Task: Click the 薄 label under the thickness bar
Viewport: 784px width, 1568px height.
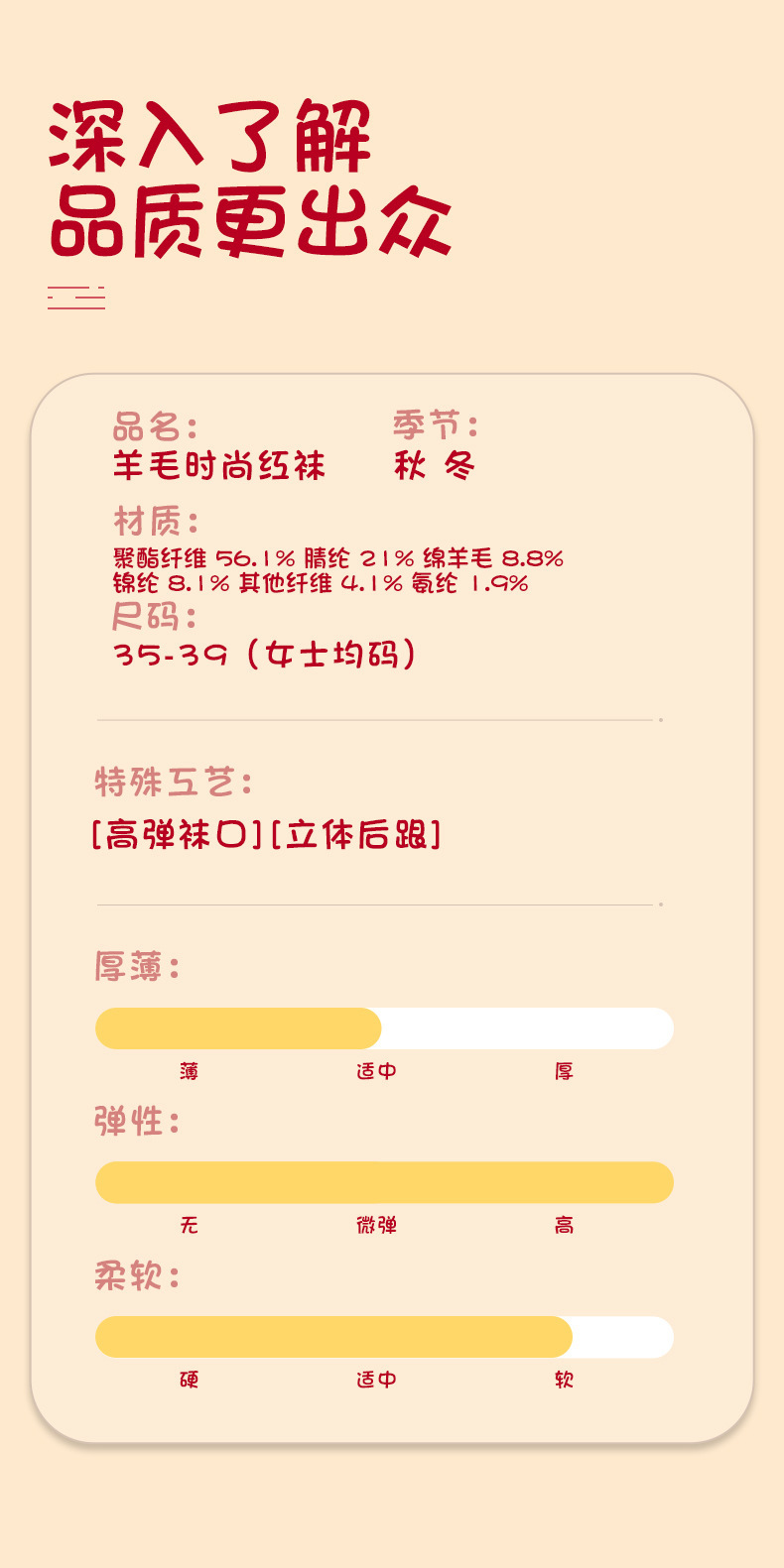Action: 190,1071
